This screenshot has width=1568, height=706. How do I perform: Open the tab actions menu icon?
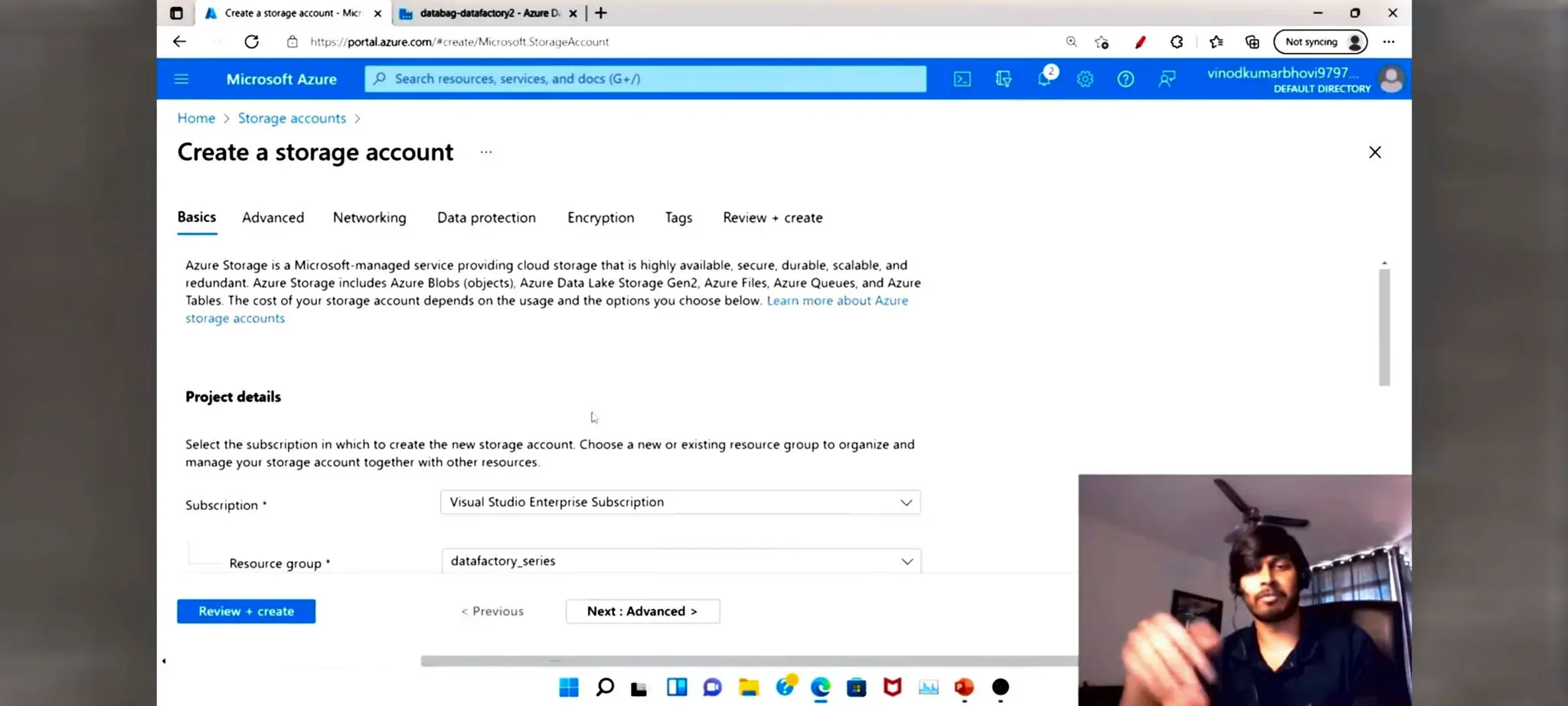click(176, 13)
